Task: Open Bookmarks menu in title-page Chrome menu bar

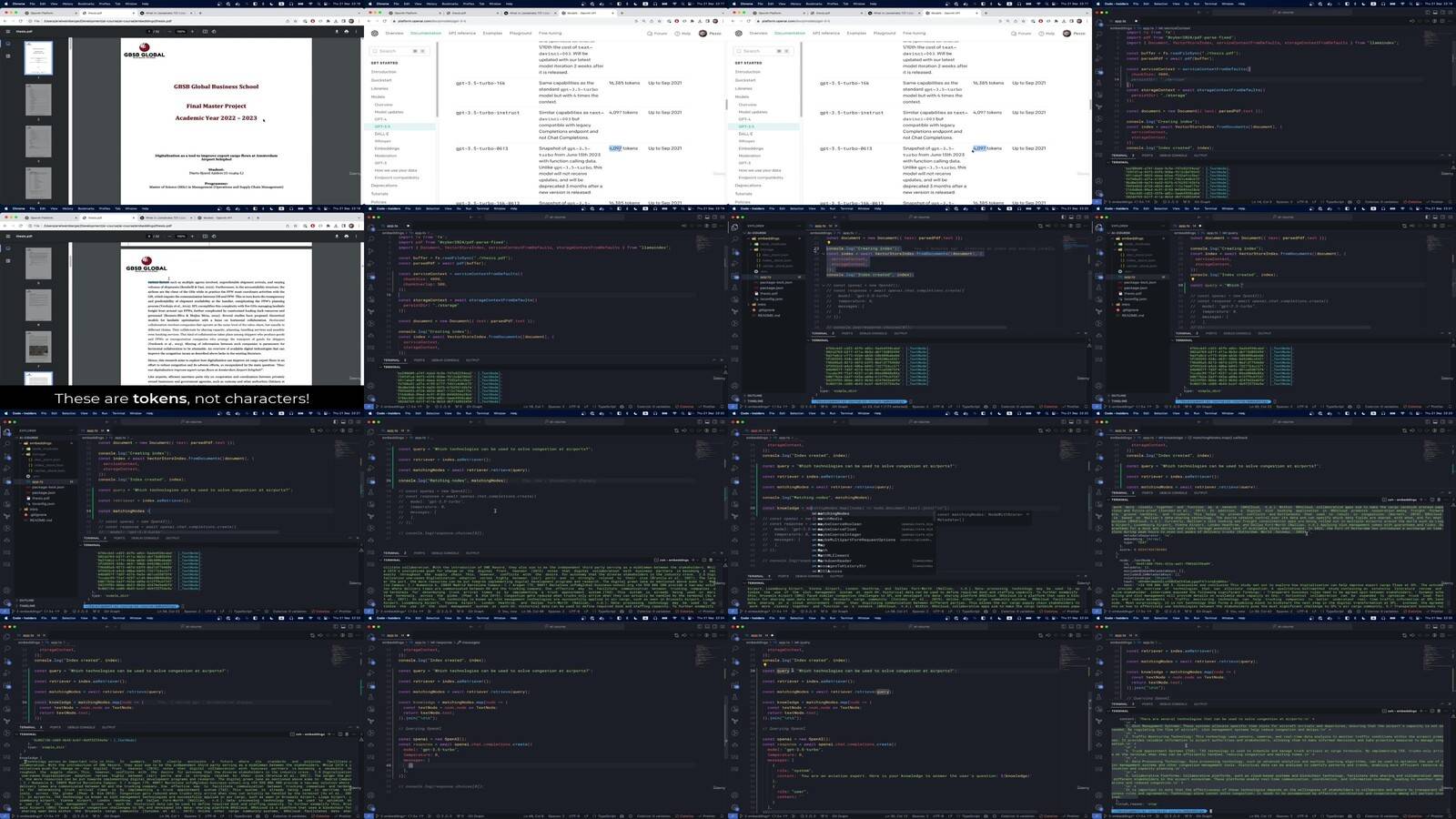Action: [x=86, y=4]
